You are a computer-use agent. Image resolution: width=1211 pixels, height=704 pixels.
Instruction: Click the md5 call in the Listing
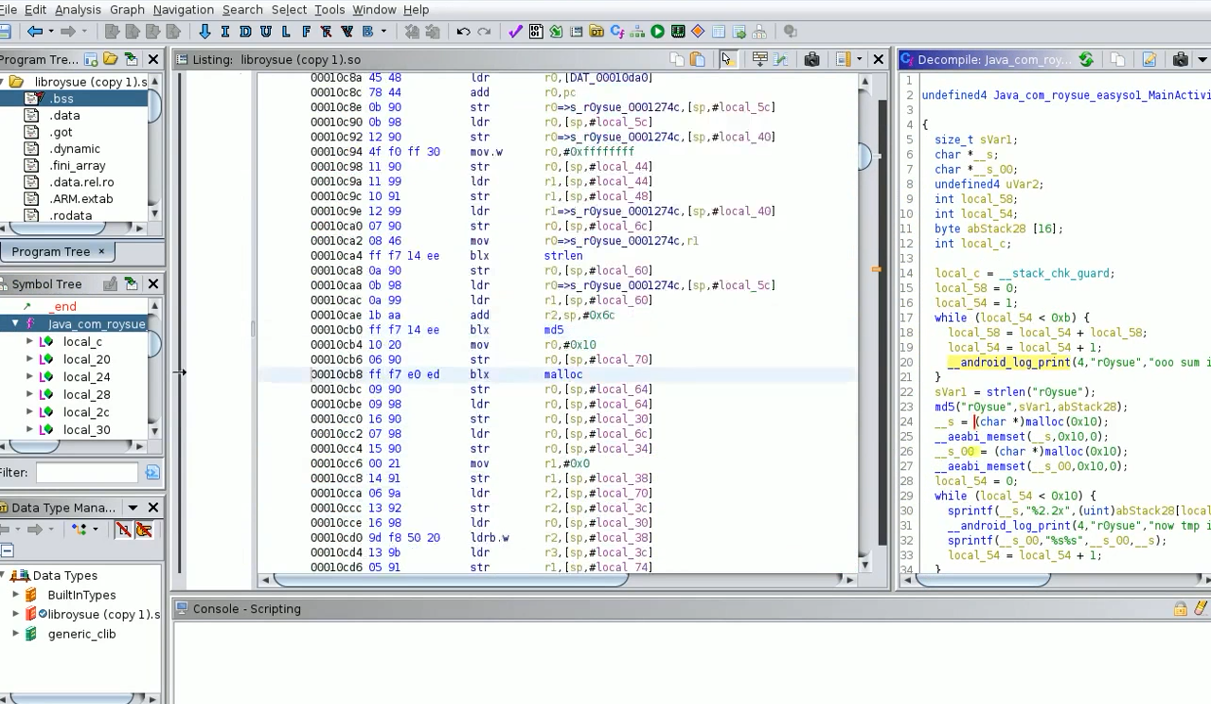[x=554, y=330]
